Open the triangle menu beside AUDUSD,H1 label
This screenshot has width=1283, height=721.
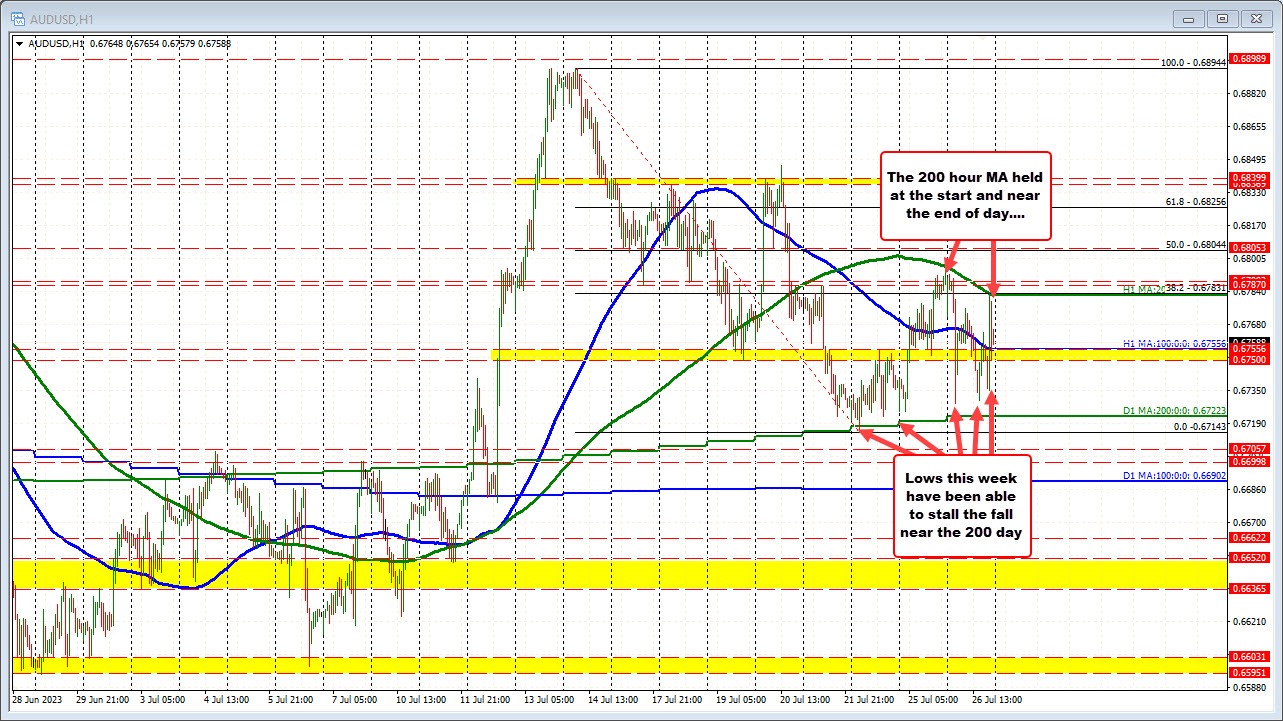point(20,43)
